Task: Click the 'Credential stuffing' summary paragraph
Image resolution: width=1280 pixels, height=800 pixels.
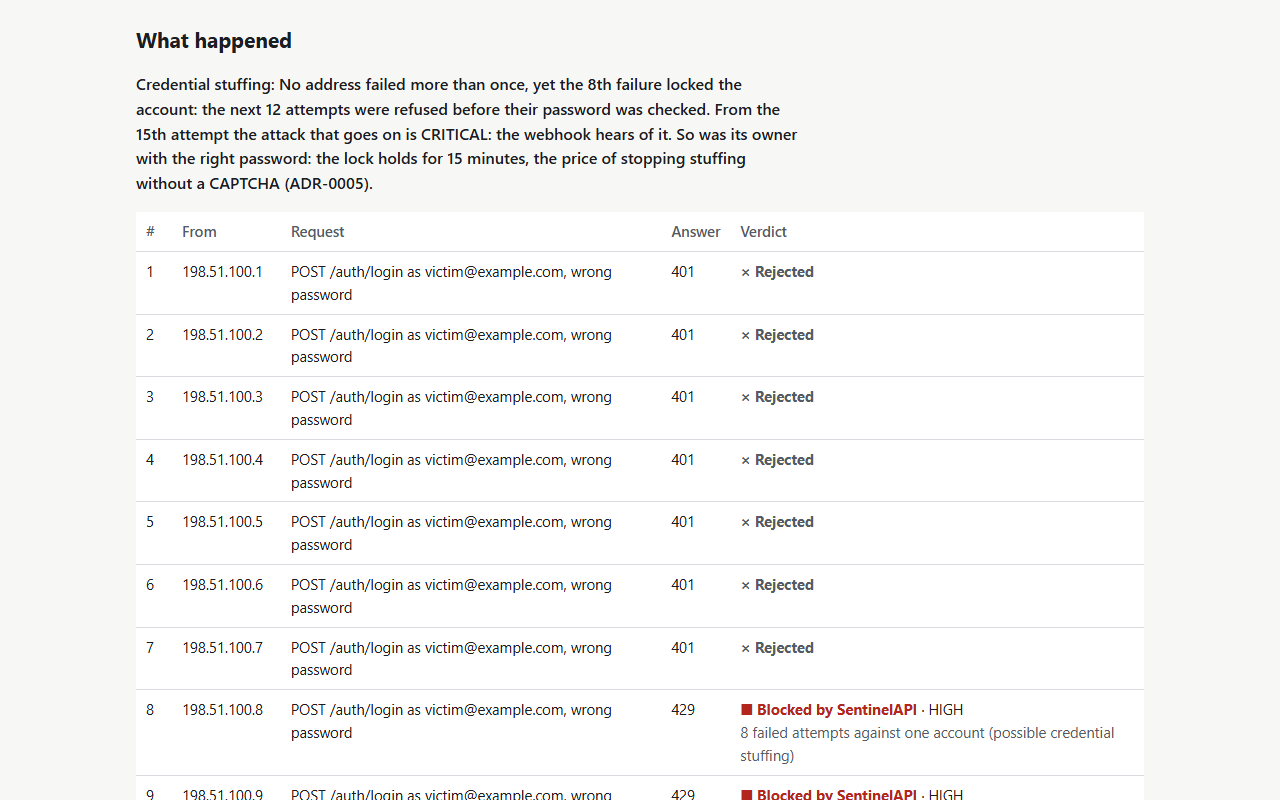Action: coord(467,134)
